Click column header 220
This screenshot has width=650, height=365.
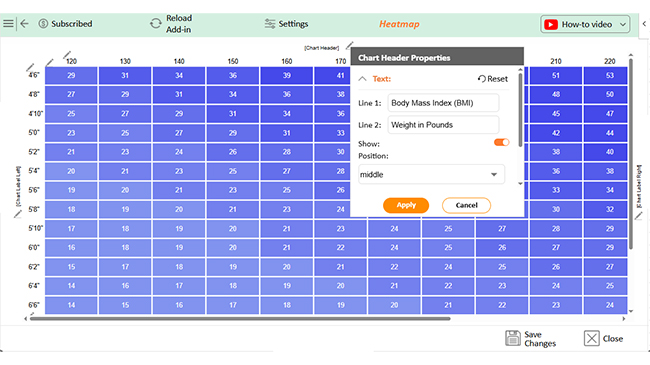(609, 61)
